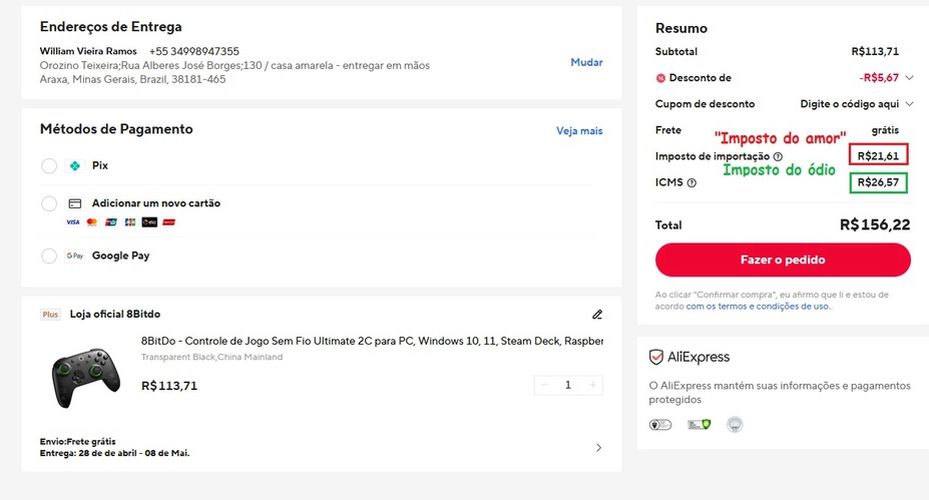Click the Total value R$156,22
This screenshot has height=500, width=929.
875,225
